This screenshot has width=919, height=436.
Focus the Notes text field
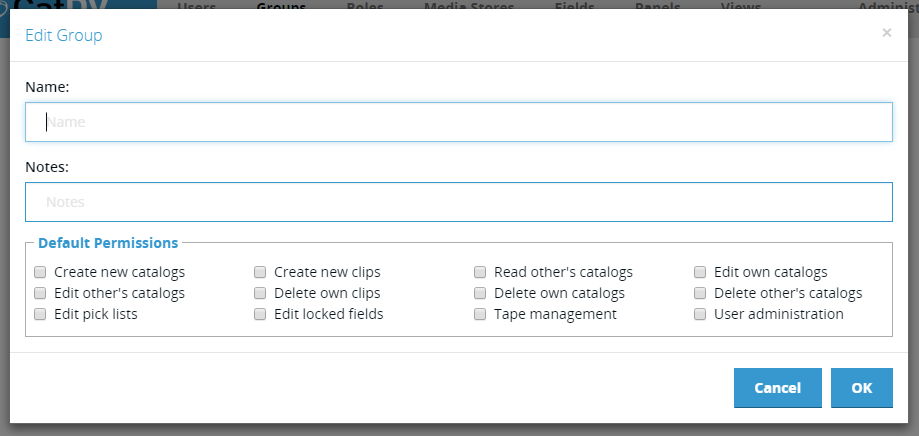tap(459, 202)
